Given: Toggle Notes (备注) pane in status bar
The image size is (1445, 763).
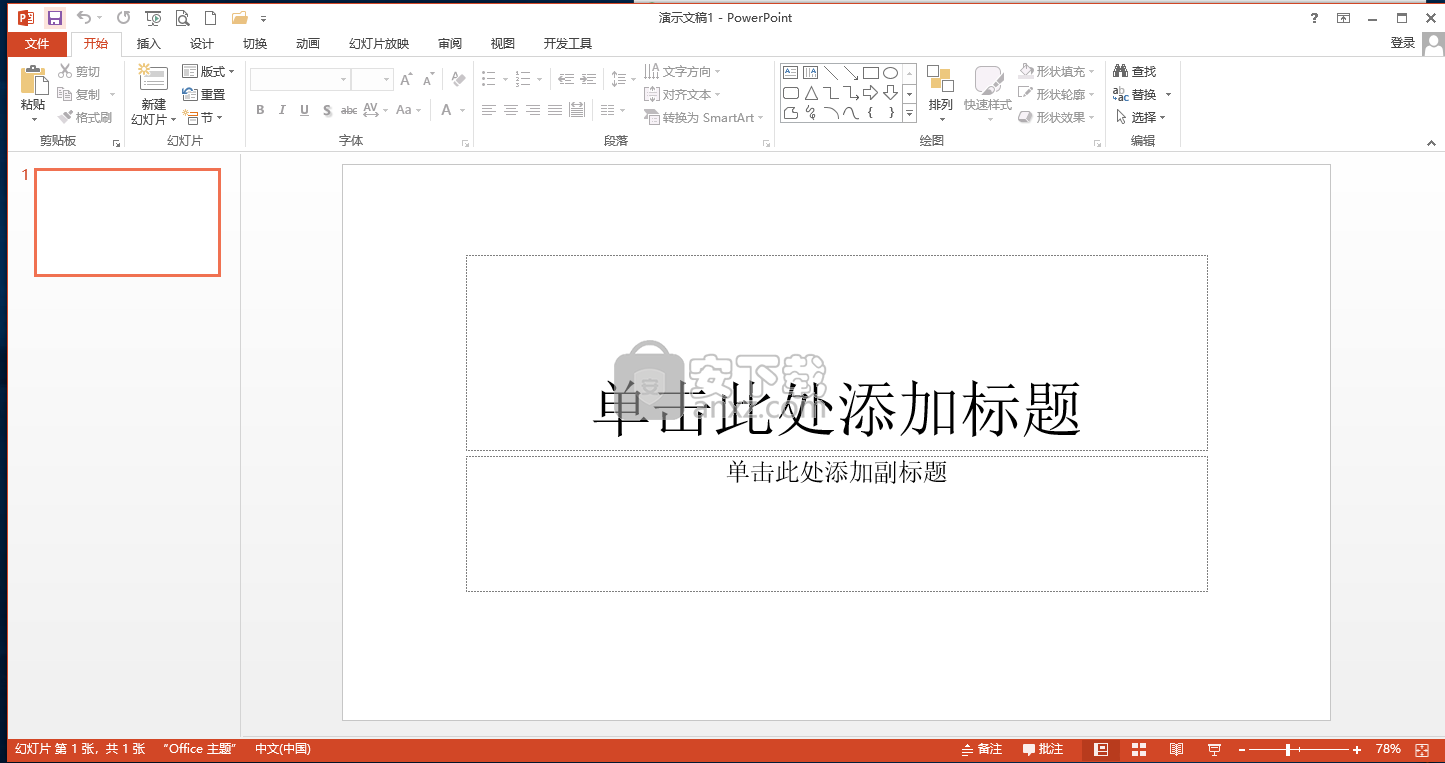Looking at the screenshot, I should [x=982, y=749].
